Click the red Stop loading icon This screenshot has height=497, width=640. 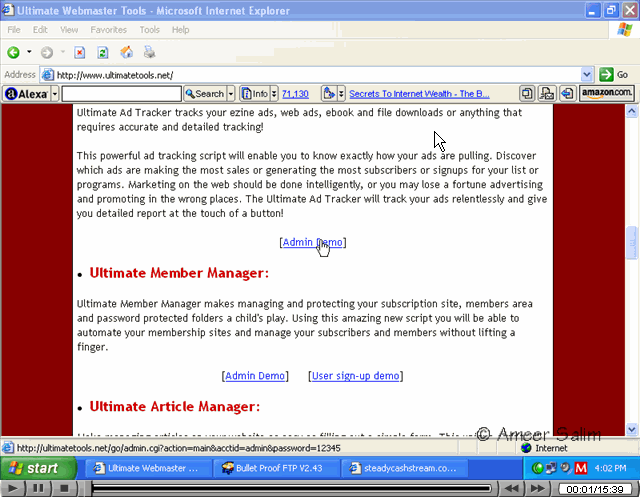80,53
